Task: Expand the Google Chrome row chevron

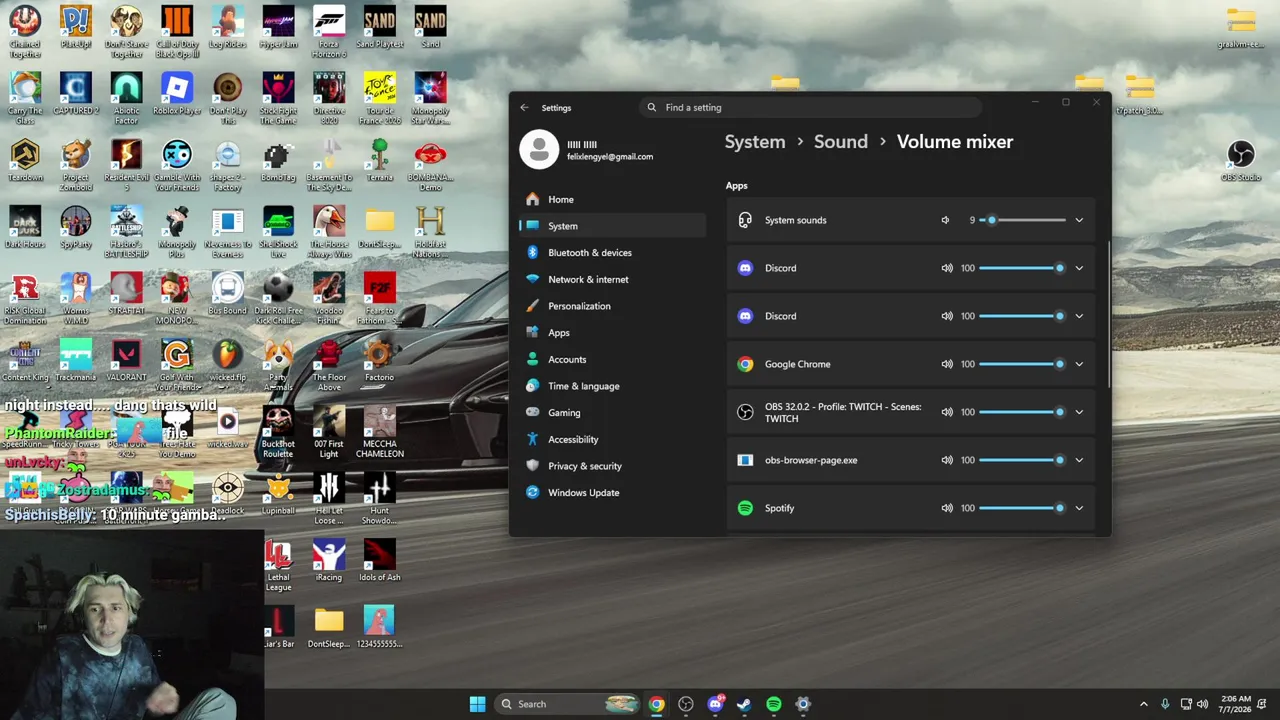Action: tap(1079, 364)
